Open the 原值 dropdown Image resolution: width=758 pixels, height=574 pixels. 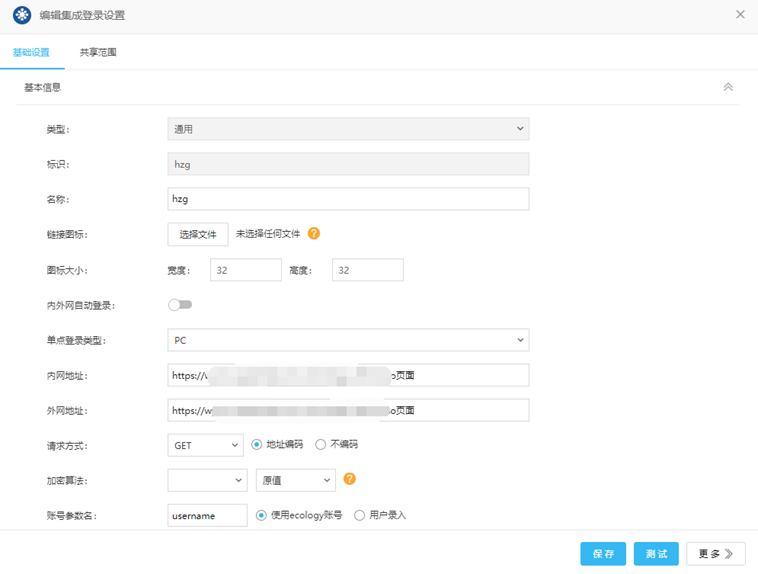click(x=296, y=480)
